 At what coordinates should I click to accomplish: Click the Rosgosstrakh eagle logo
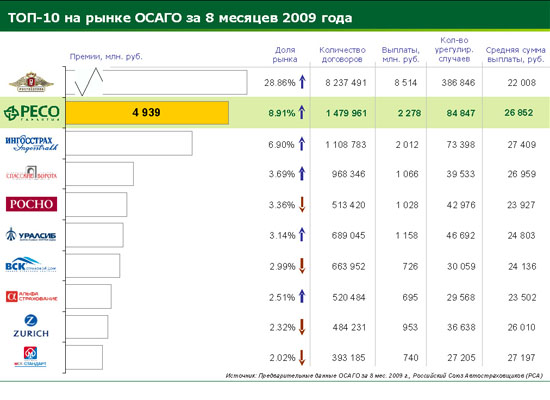[31, 82]
